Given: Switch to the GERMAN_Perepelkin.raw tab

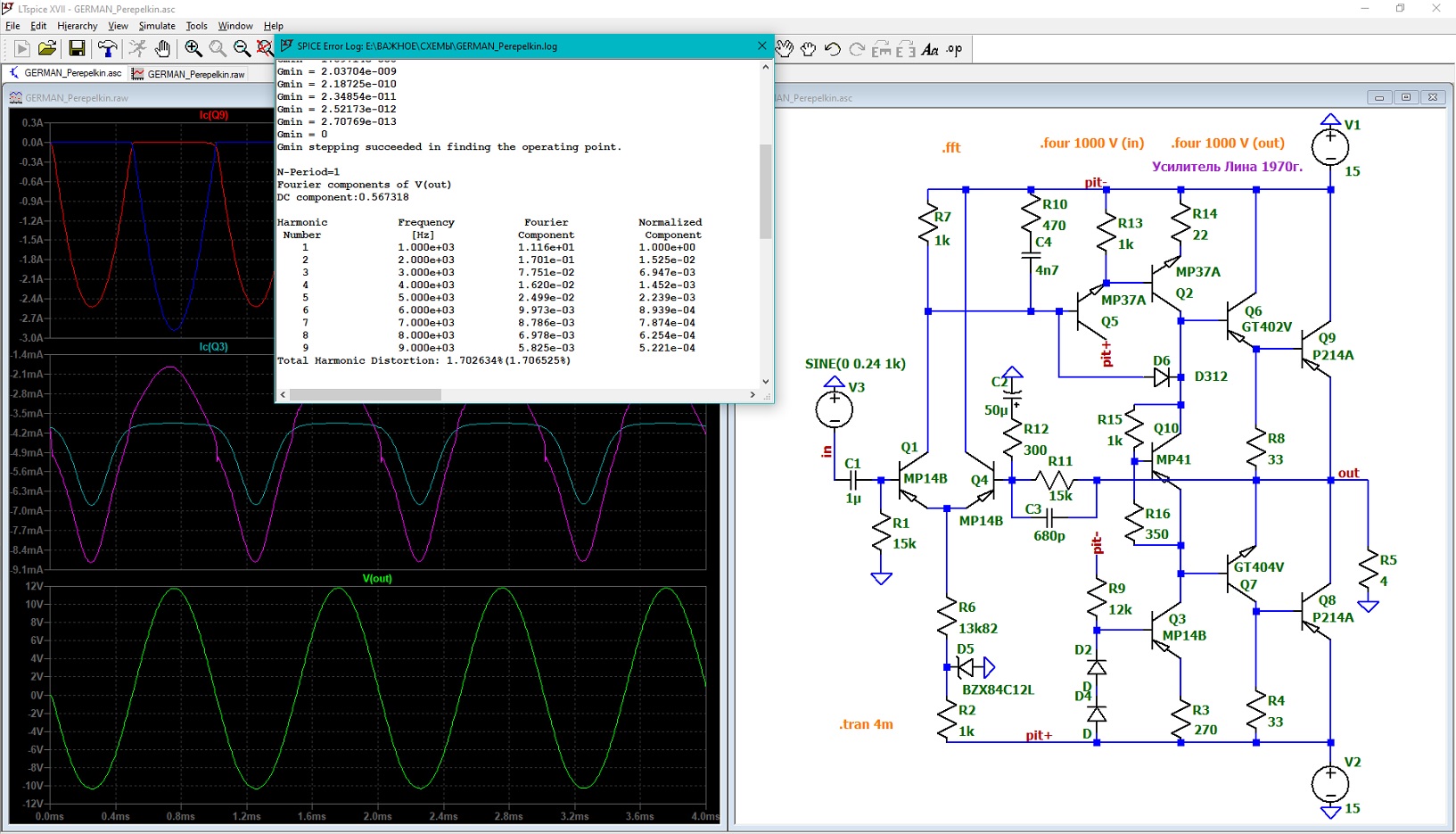Looking at the screenshot, I should point(188,74).
